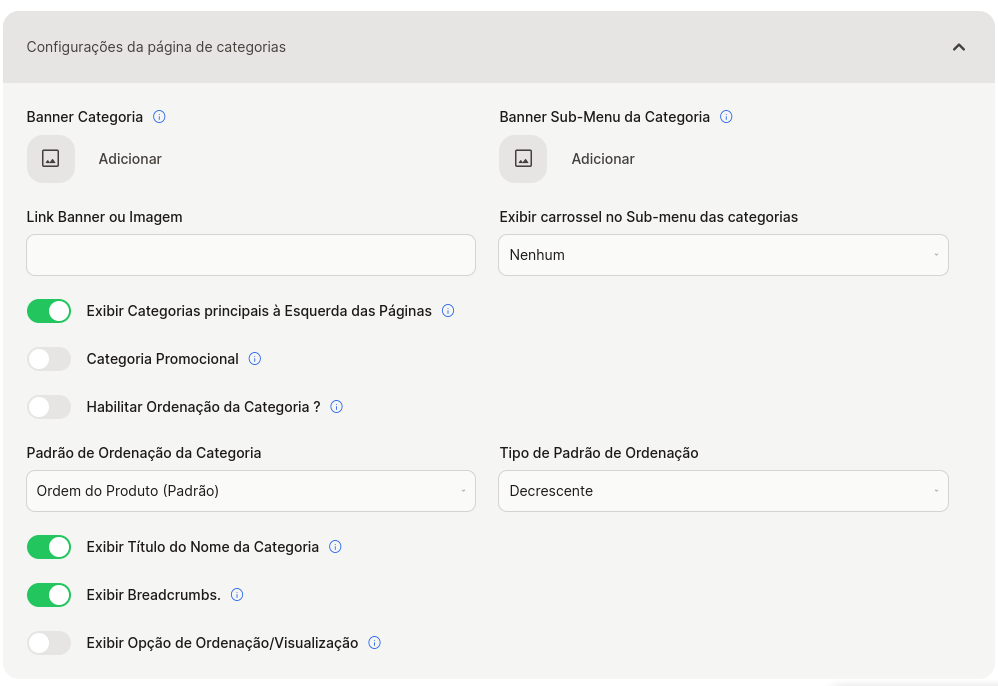Image resolution: width=998 pixels, height=686 pixels.
Task: Click info icon next to Banner Sub-Menu da Categoria
Action: click(726, 116)
